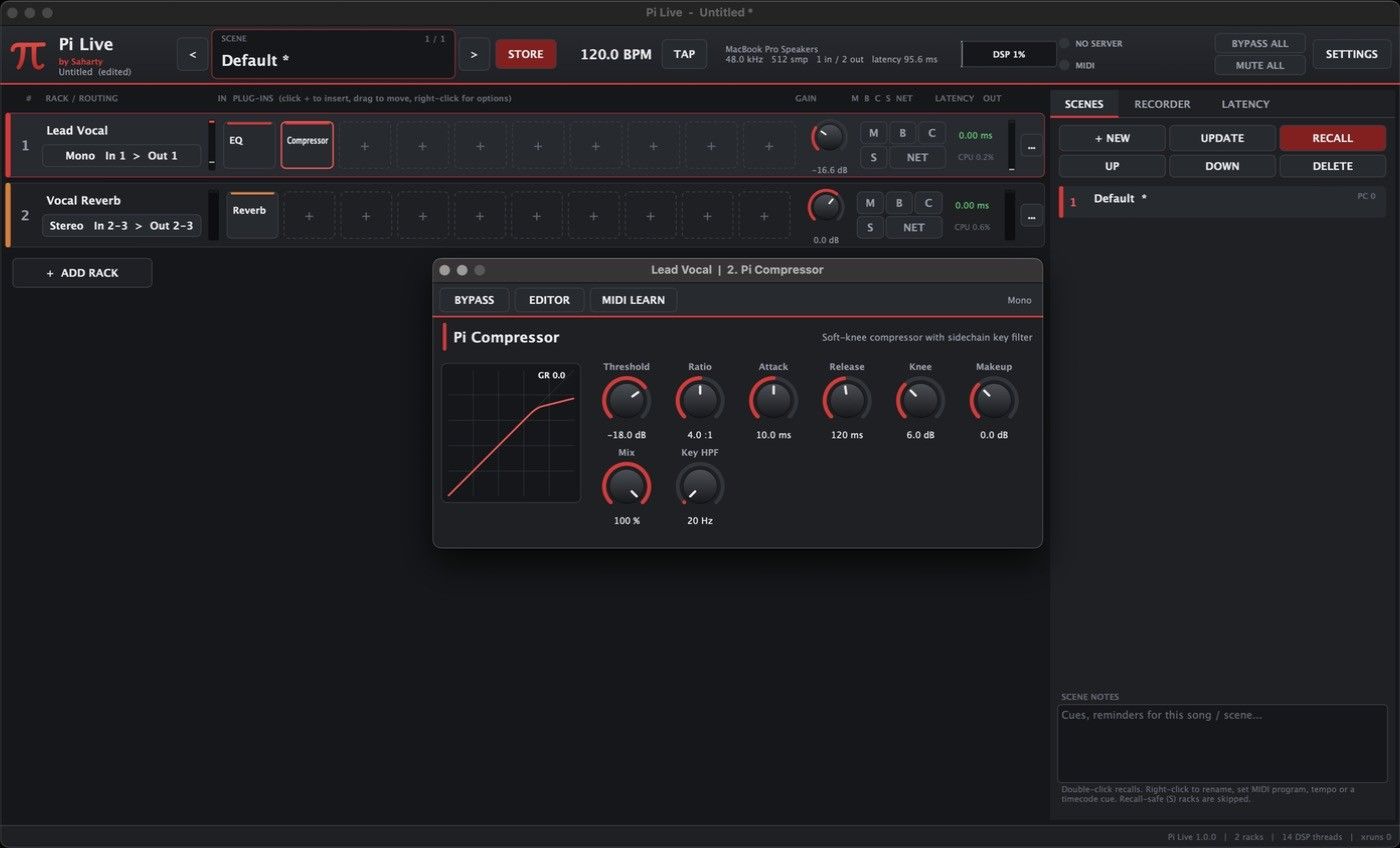Click the Vocal Reverb rack name
This screenshot has width=1400, height=848.
83,201
